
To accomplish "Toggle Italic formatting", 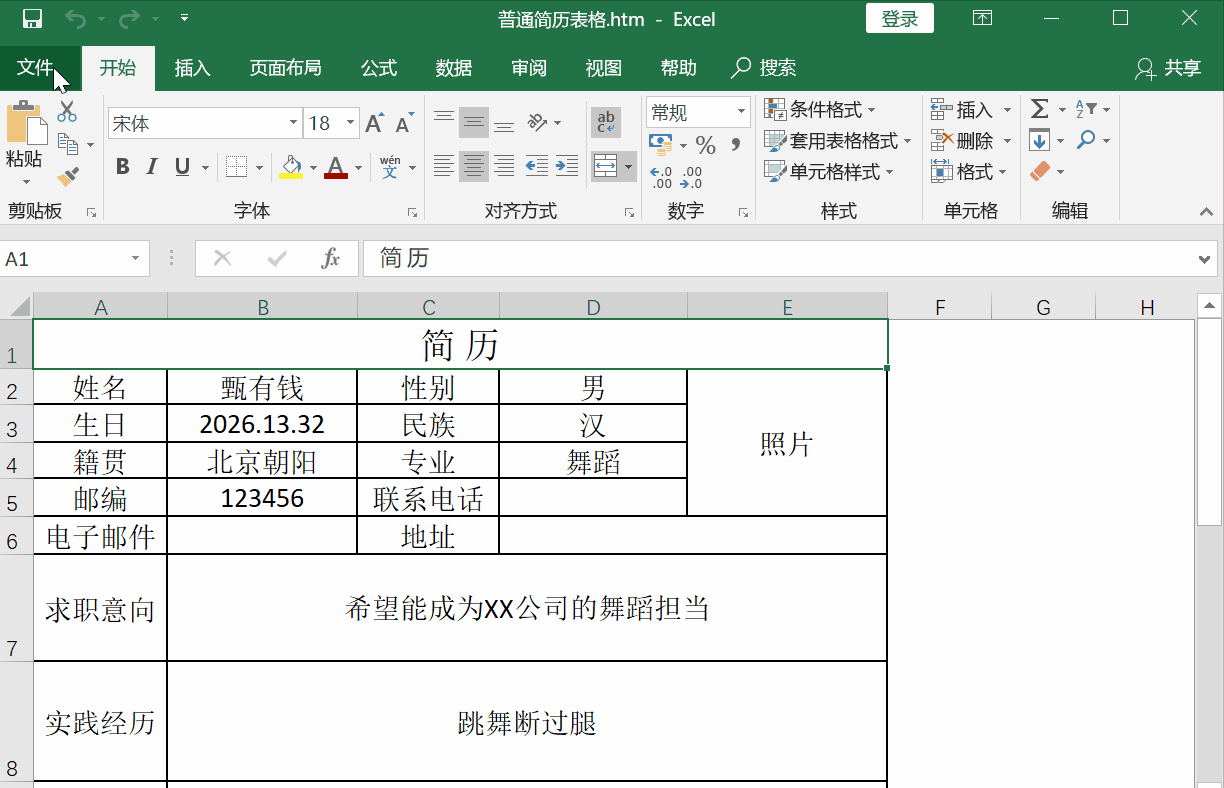I will [152, 167].
